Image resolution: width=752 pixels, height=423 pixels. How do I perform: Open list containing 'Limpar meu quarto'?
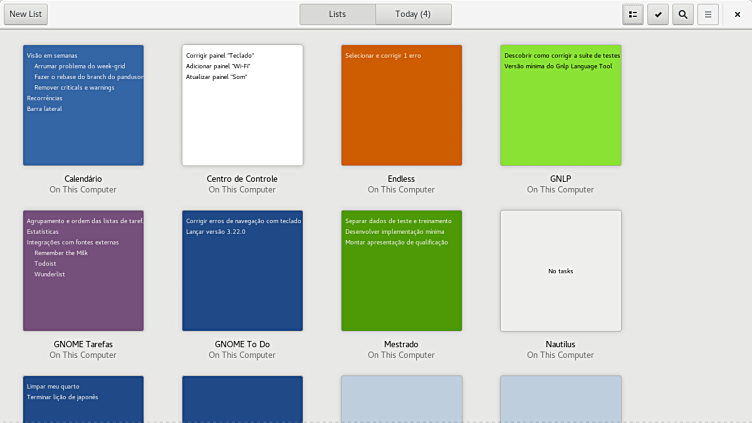(83, 398)
